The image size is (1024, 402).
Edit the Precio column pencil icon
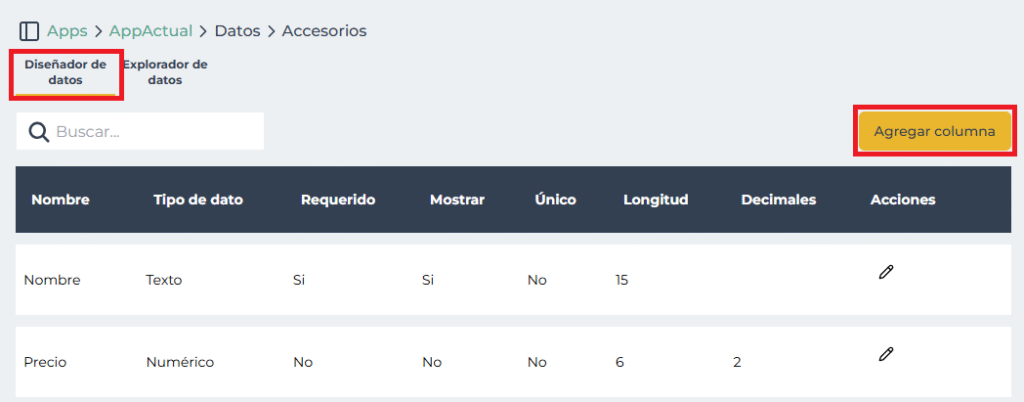[885, 354]
